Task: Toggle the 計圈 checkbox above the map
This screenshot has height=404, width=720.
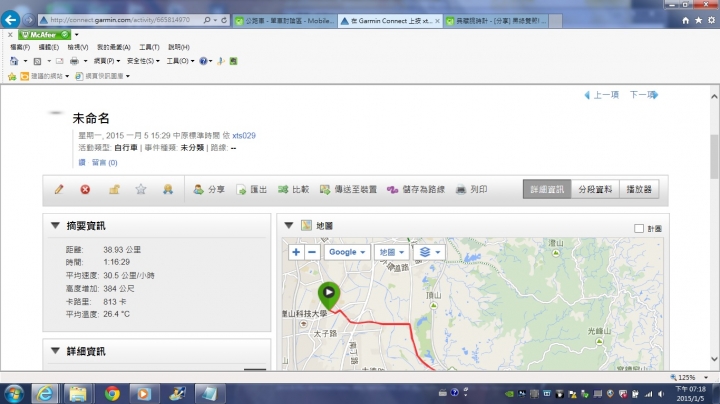Action: [x=639, y=228]
